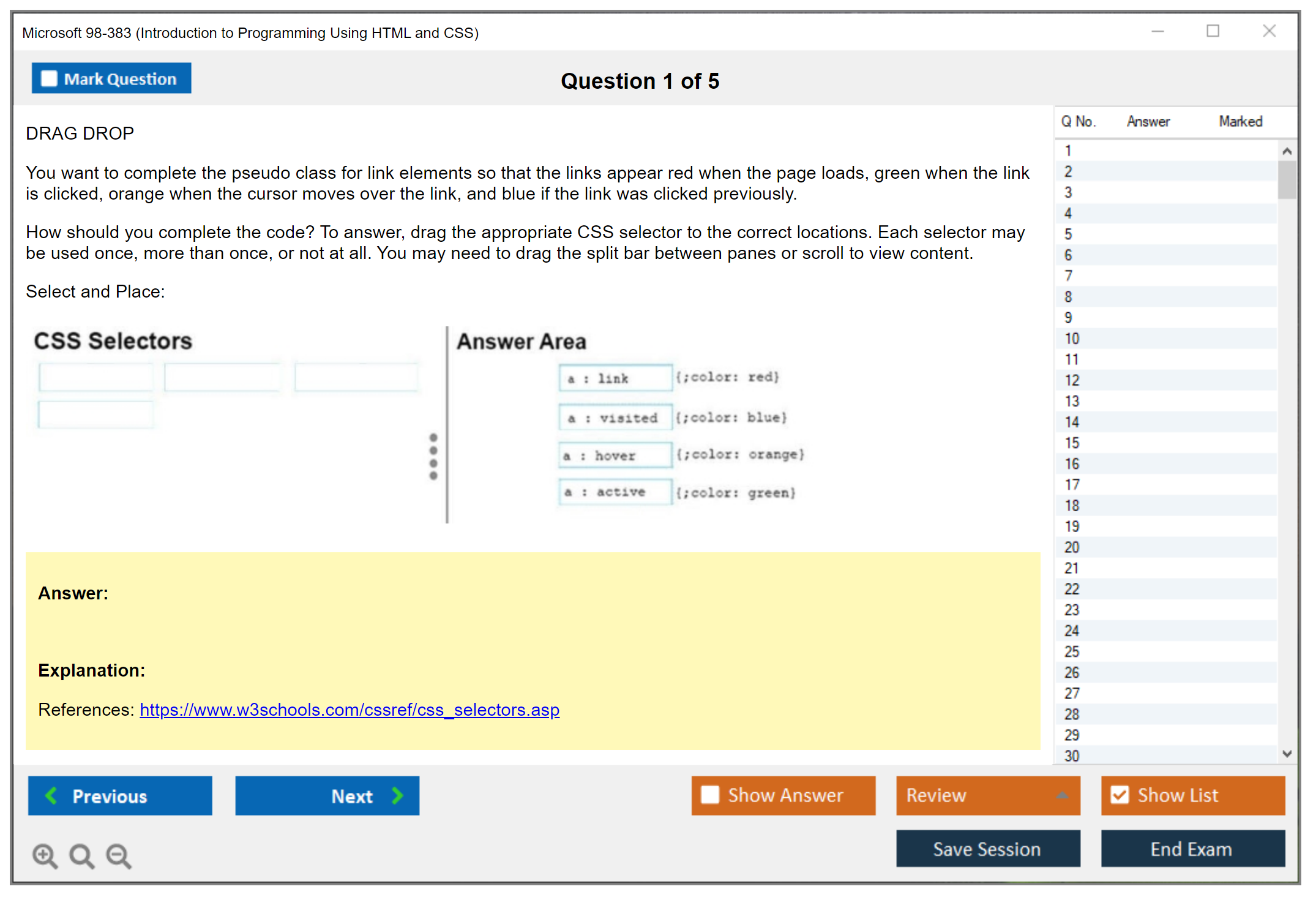Viewport: 1316px width, 900px height.
Task: Click the zoom out magnifier icon
Action: [x=118, y=855]
